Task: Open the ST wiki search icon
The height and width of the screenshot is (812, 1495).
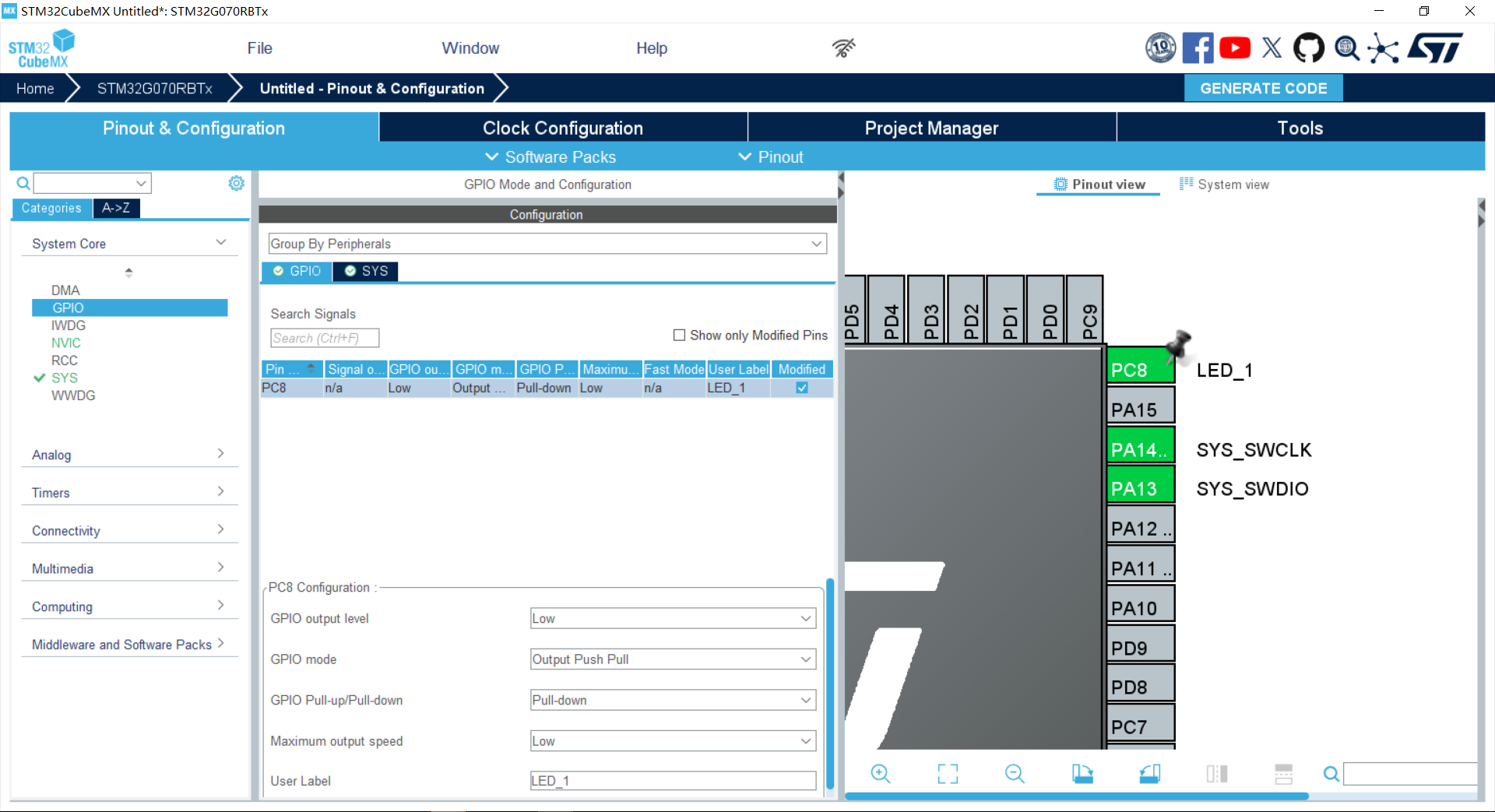Action: click(1346, 48)
